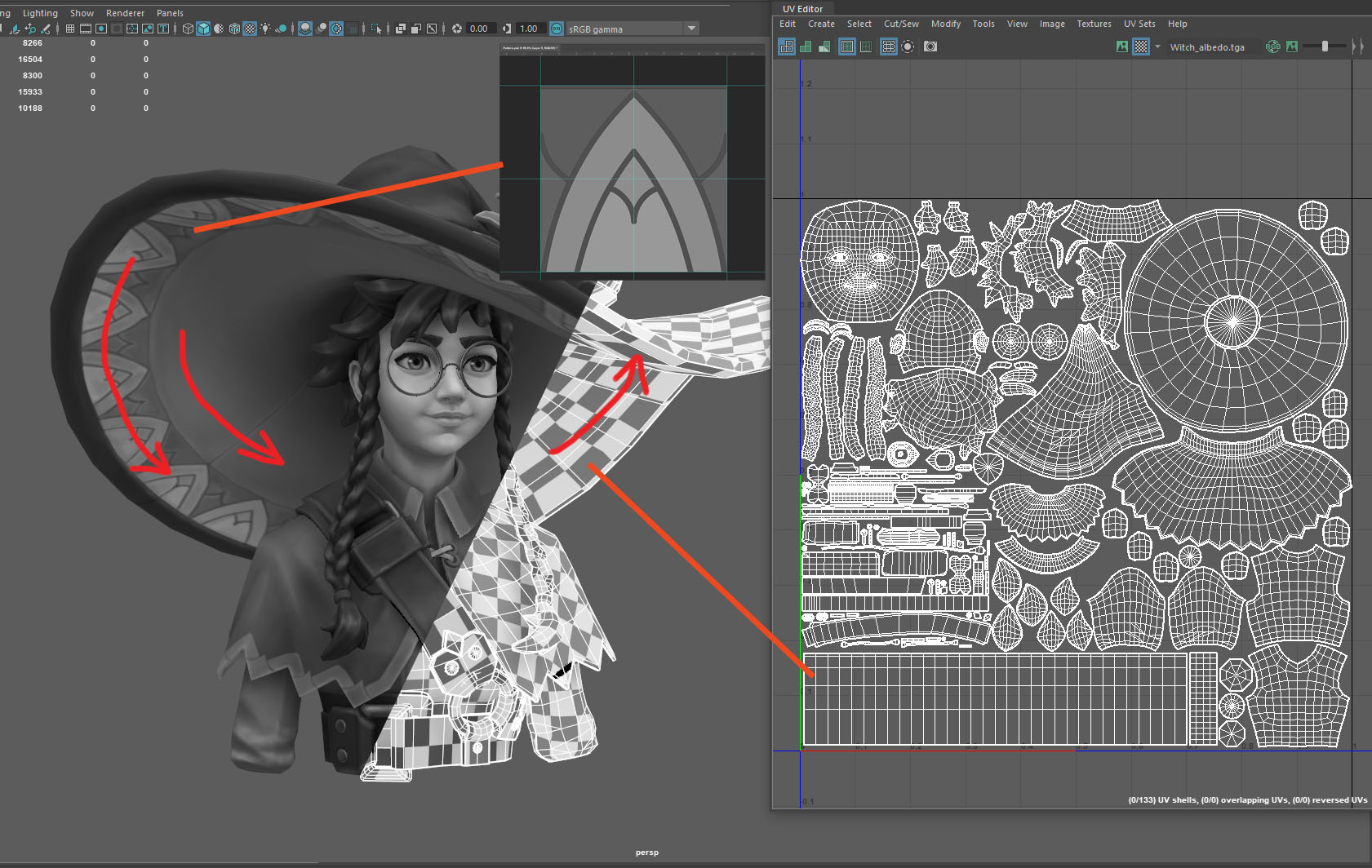Toggle grid display in UV Editor
This screenshot has width=1372, height=868.
point(889,46)
